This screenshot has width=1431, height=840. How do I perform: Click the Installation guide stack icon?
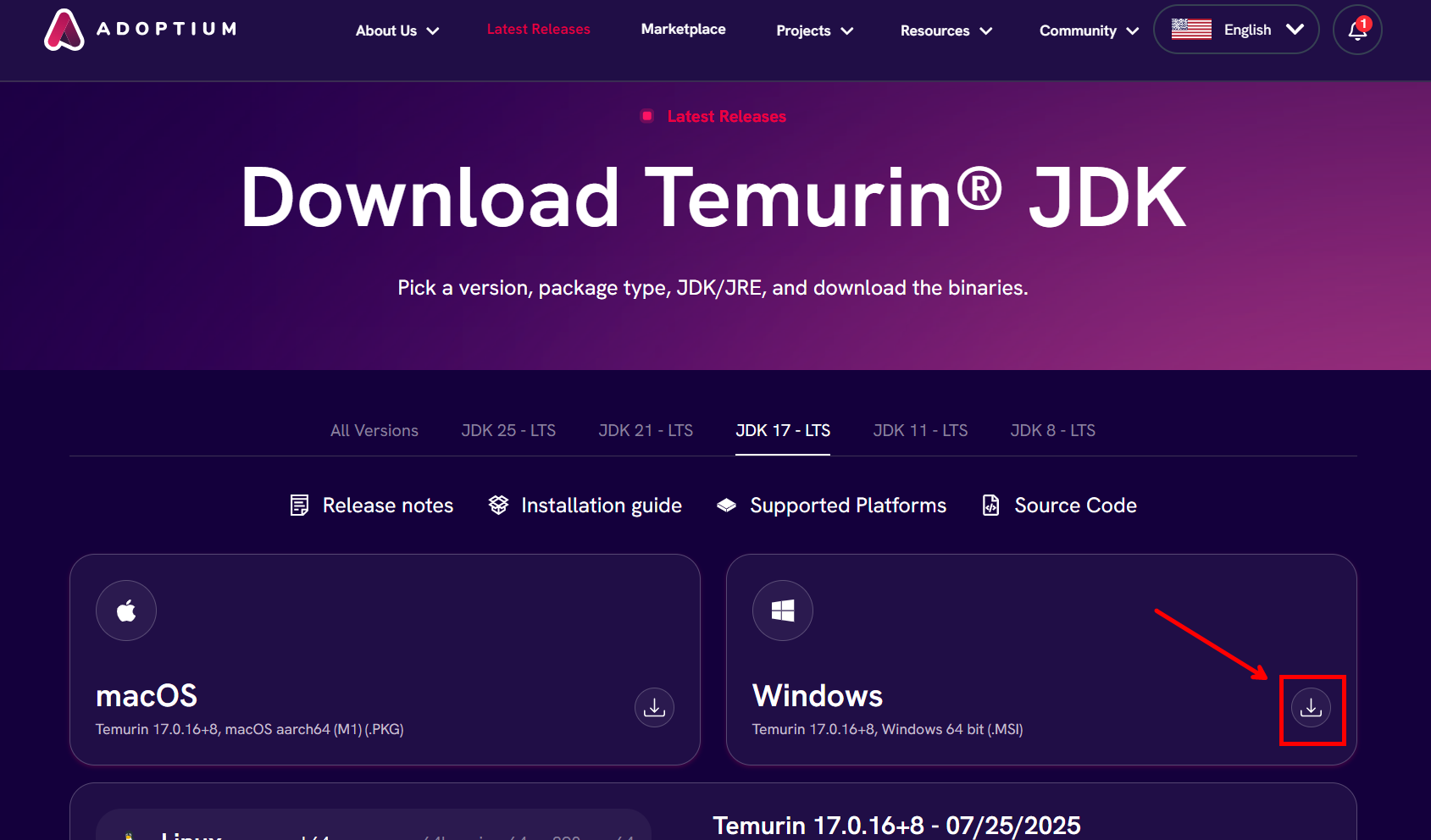498,506
